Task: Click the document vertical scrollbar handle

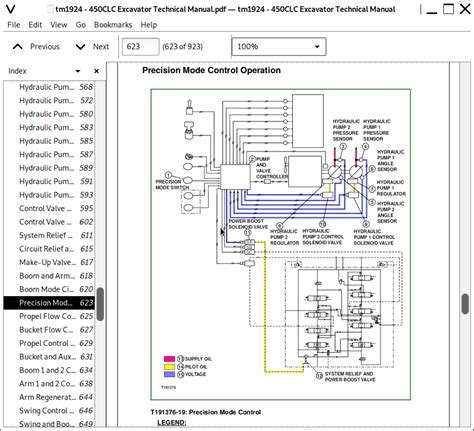Action: [x=465, y=304]
